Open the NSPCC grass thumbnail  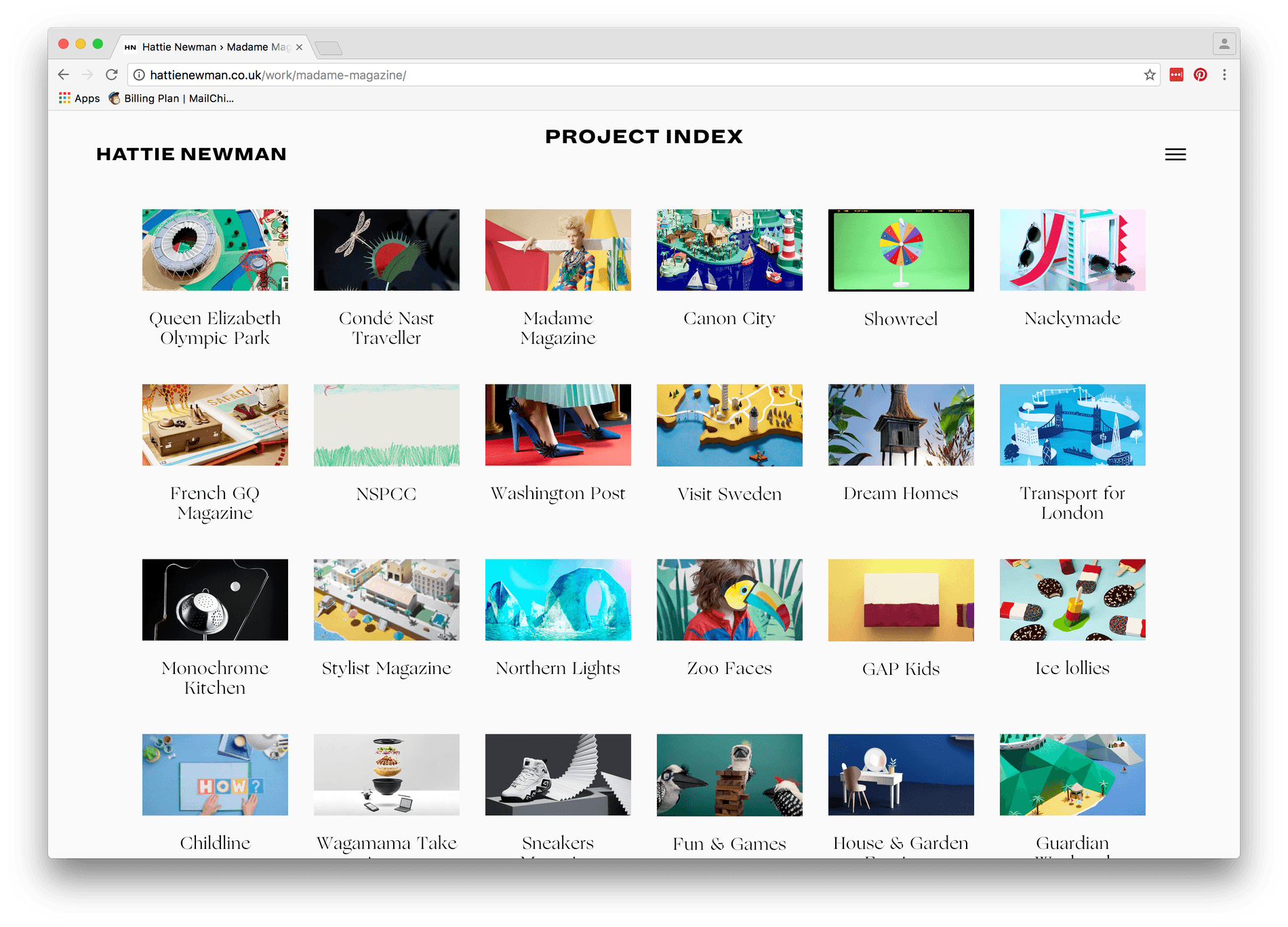386,425
